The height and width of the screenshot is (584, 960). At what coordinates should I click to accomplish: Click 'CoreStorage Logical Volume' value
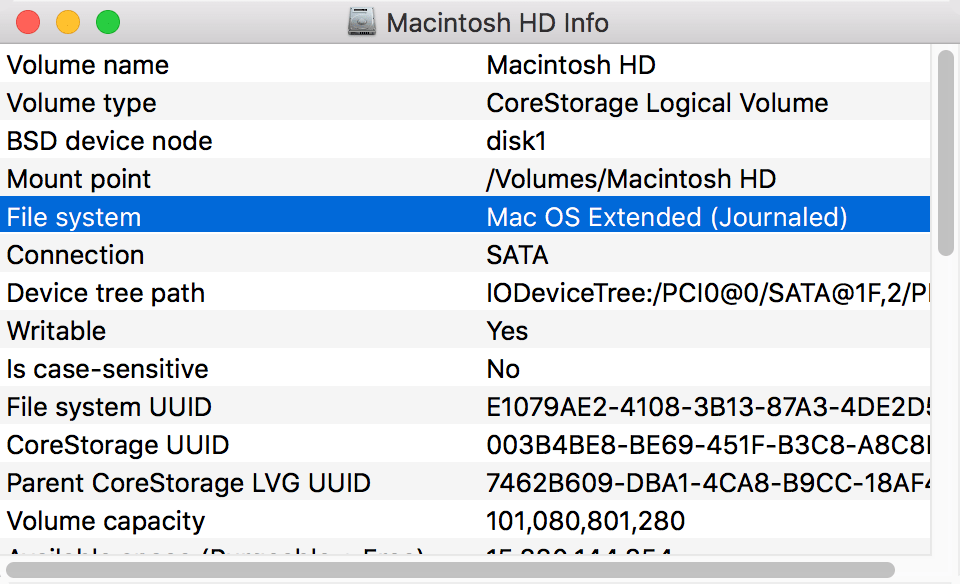point(657,103)
